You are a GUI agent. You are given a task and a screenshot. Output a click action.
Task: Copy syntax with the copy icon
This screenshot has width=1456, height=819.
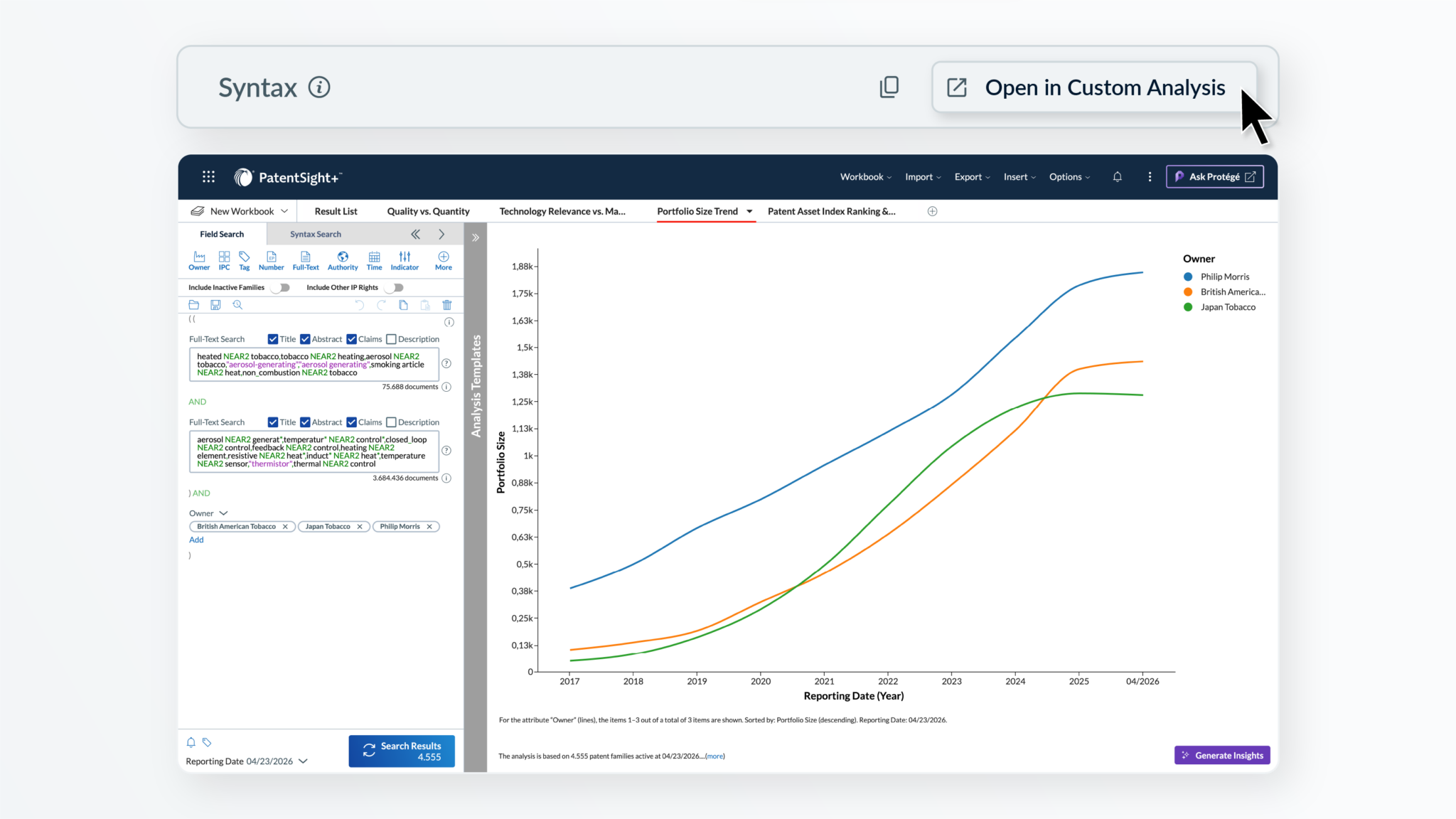pos(889,87)
